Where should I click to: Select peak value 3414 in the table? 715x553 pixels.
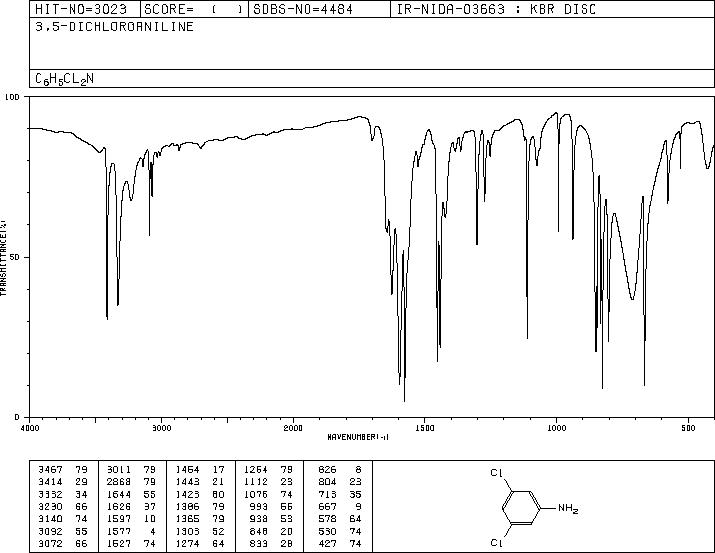50,481
